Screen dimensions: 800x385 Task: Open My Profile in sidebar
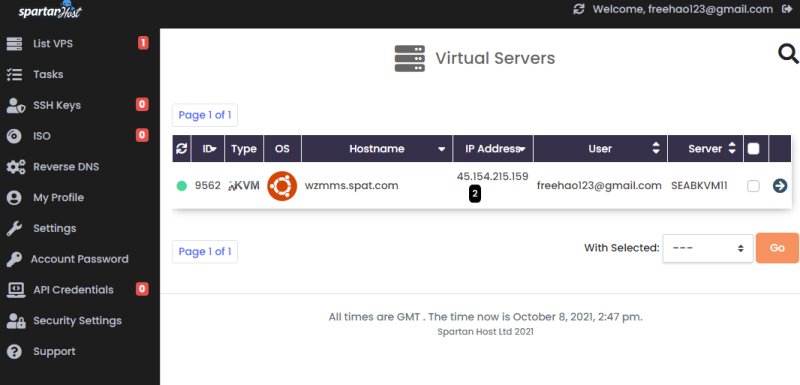click(59, 197)
